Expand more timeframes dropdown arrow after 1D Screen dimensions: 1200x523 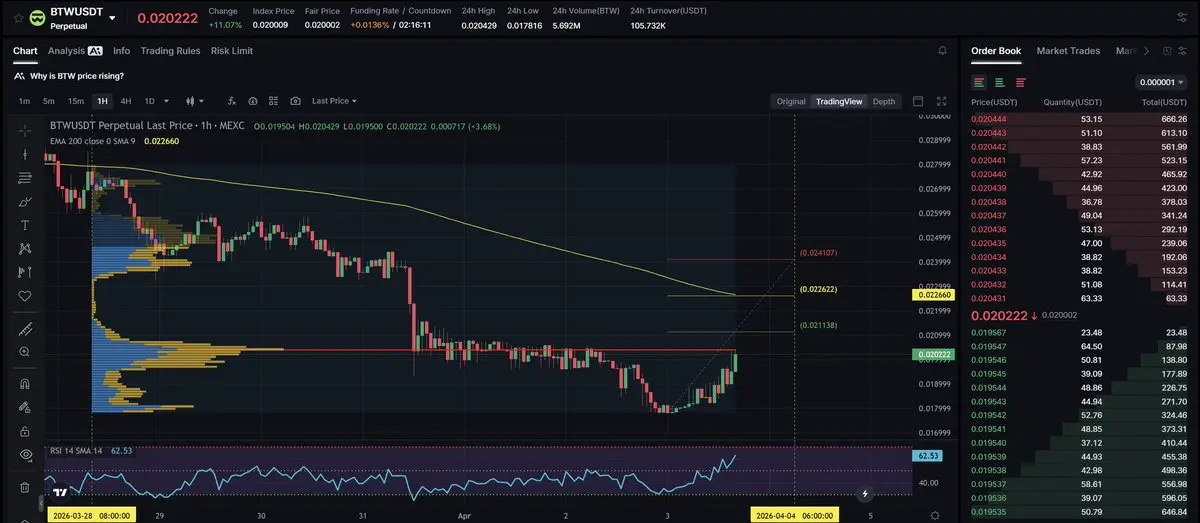pyautogui.click(x=166, y=101)
